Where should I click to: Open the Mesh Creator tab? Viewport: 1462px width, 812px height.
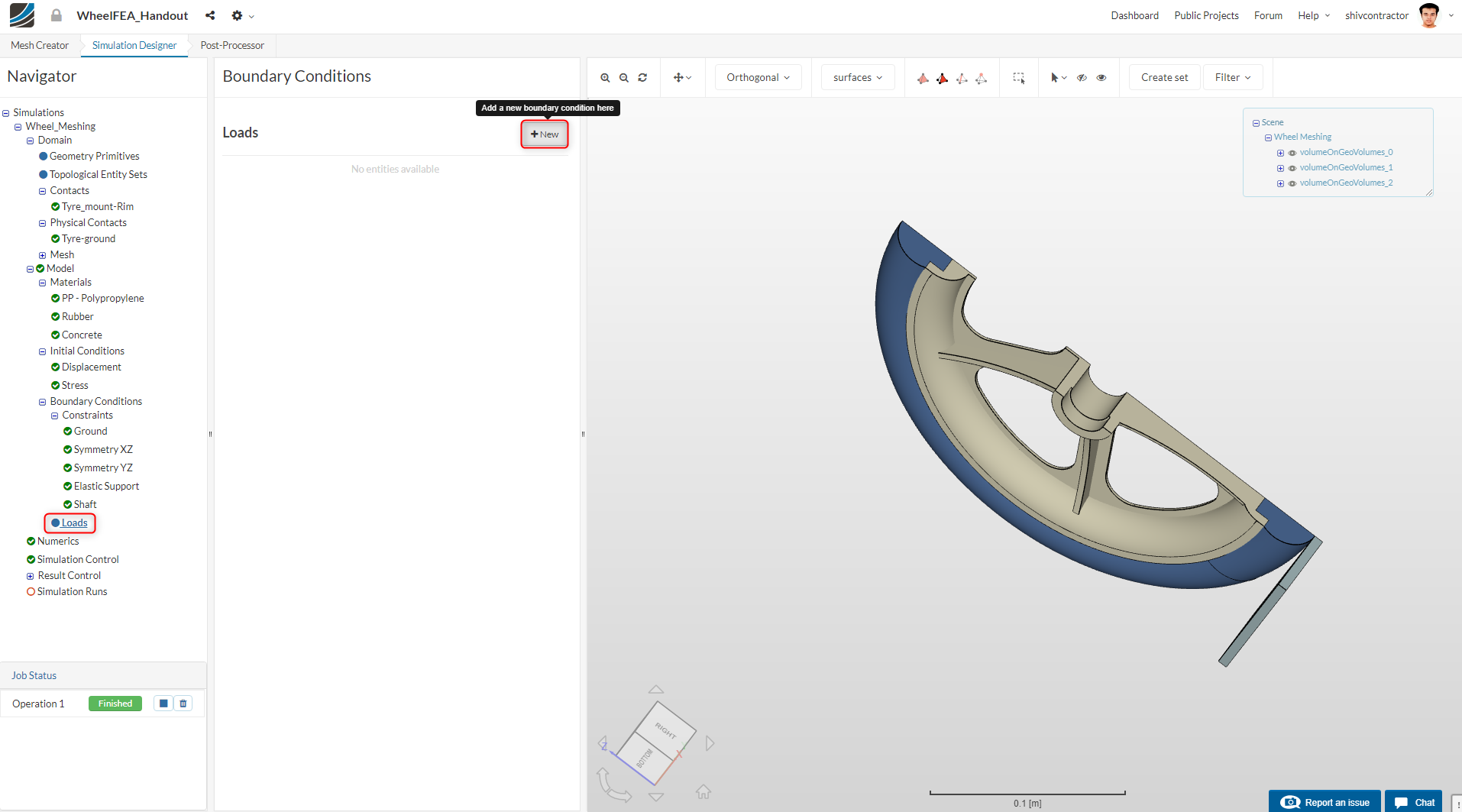pyautogui.click(x=40, y=46)
